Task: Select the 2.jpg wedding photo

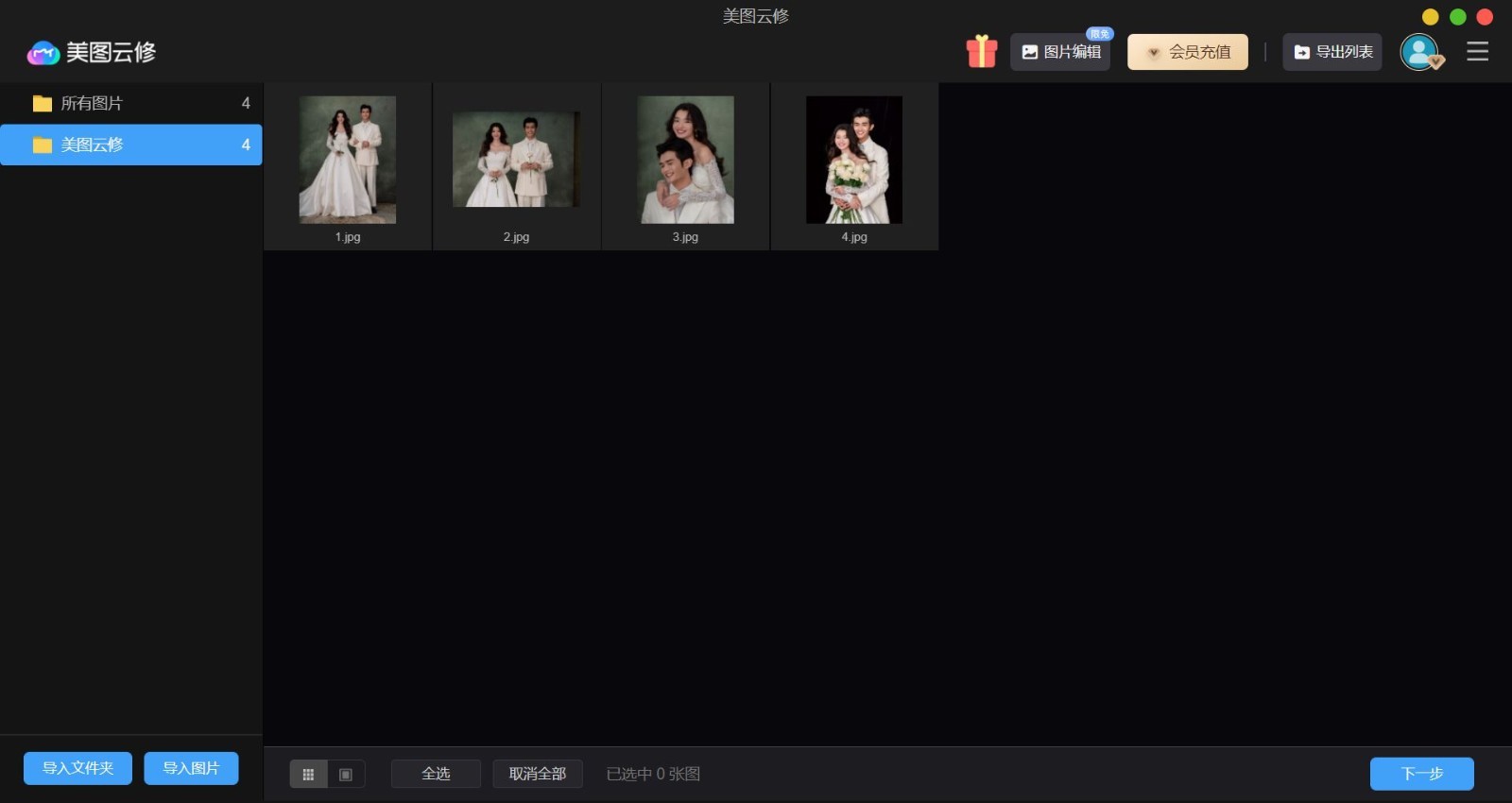Action: pos(516,161)
